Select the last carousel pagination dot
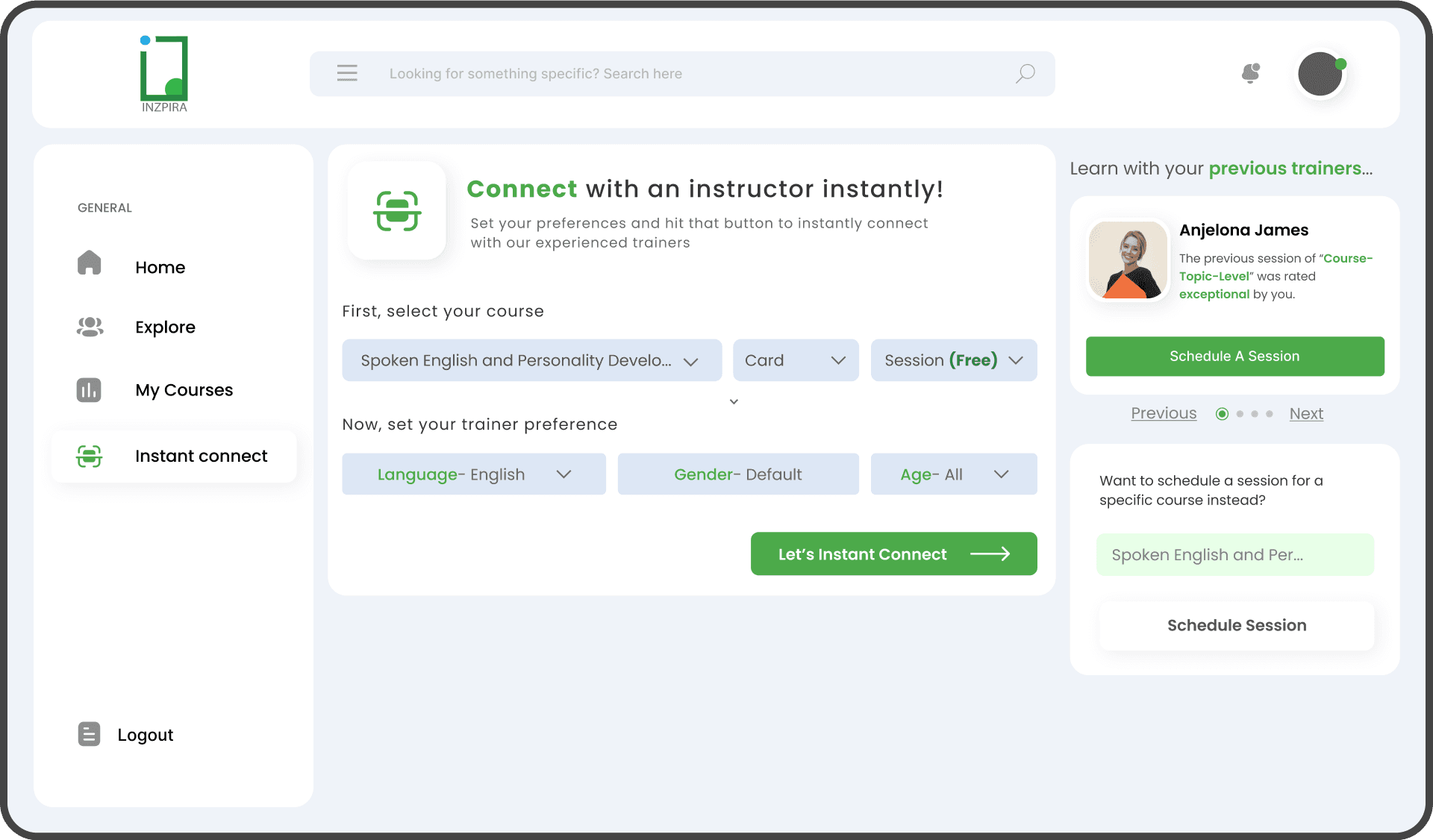The height and width of the screenshot is (840, 1433). (1269, 414)
